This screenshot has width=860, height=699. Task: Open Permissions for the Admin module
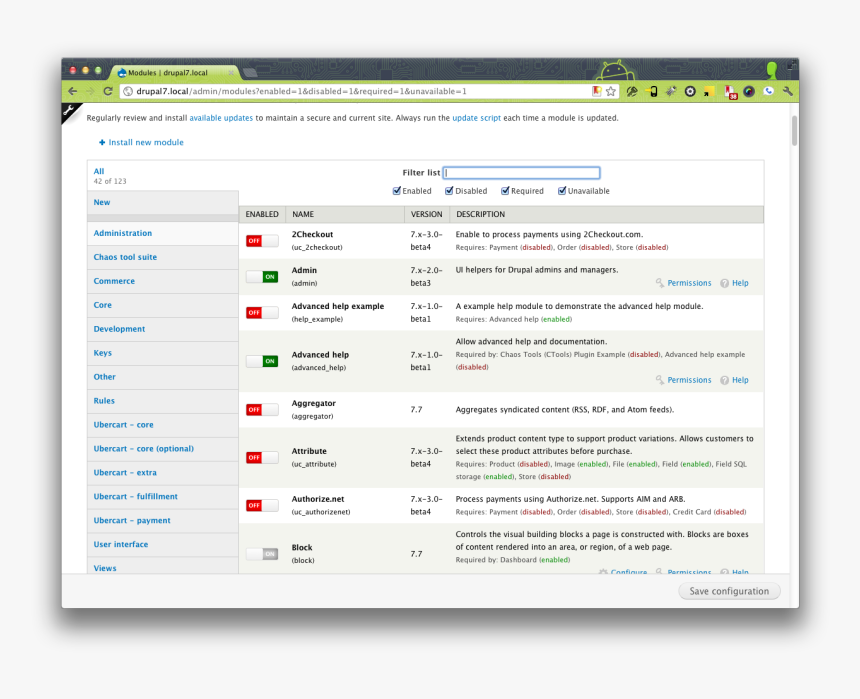(x=683, y=283)
